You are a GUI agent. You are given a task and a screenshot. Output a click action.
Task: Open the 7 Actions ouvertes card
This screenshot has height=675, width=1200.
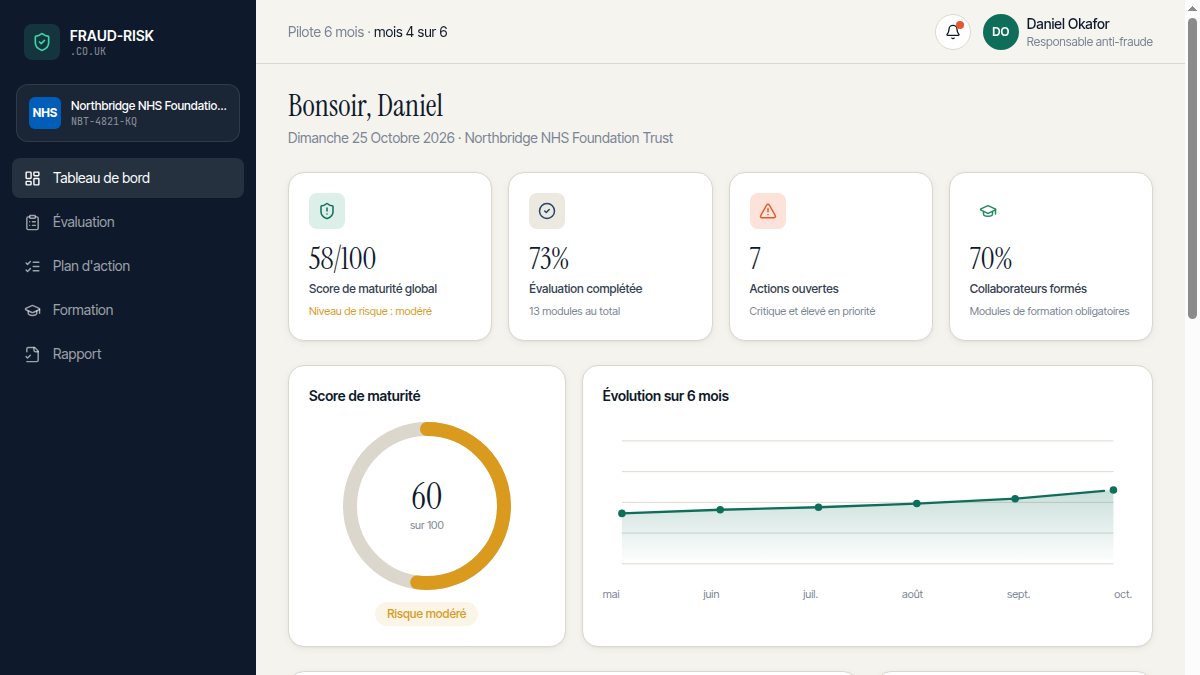831,257
